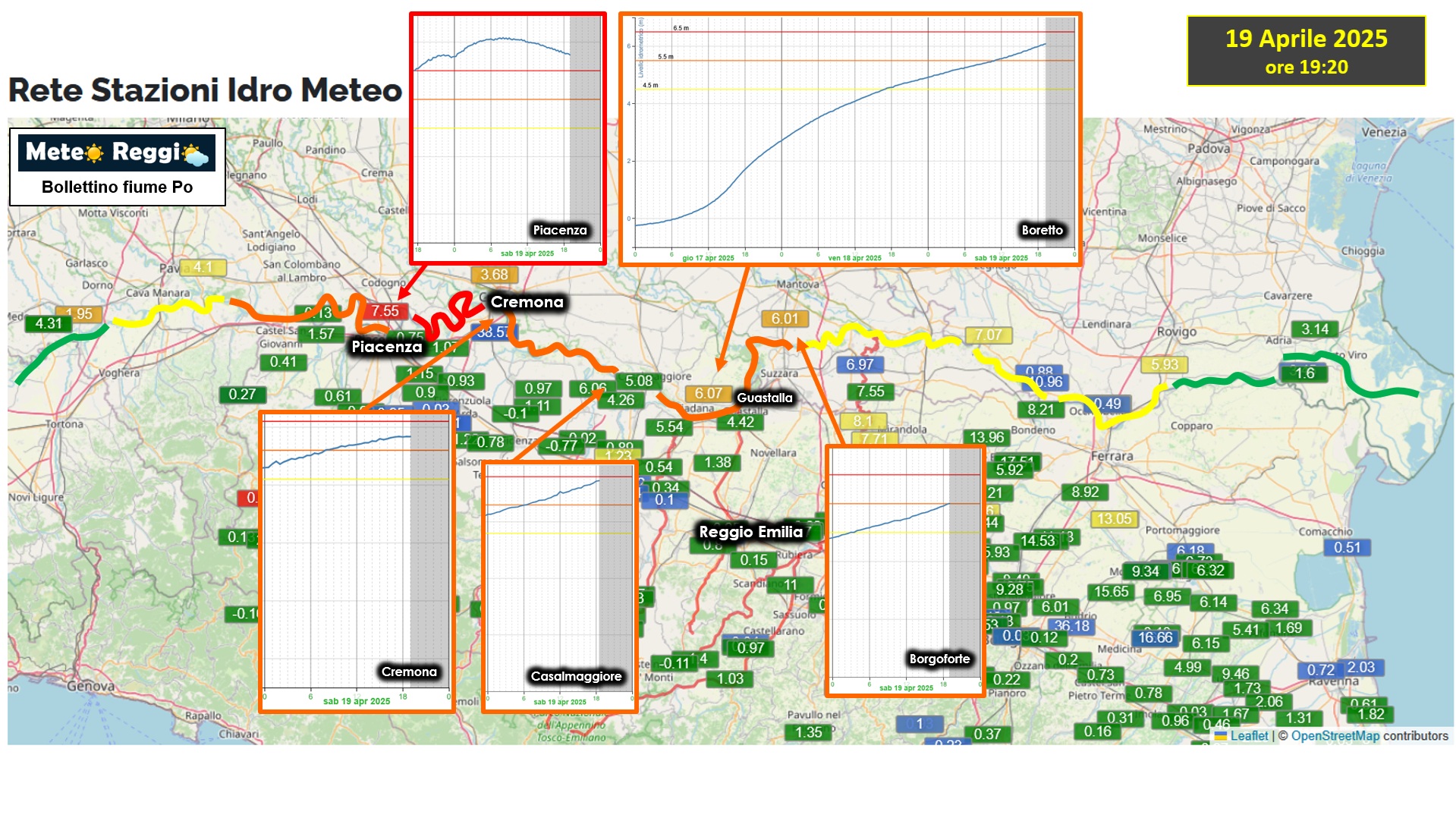Click the red 7.55 station marker
This screenshot has width=1456, height=818.
tap(385, 311)
